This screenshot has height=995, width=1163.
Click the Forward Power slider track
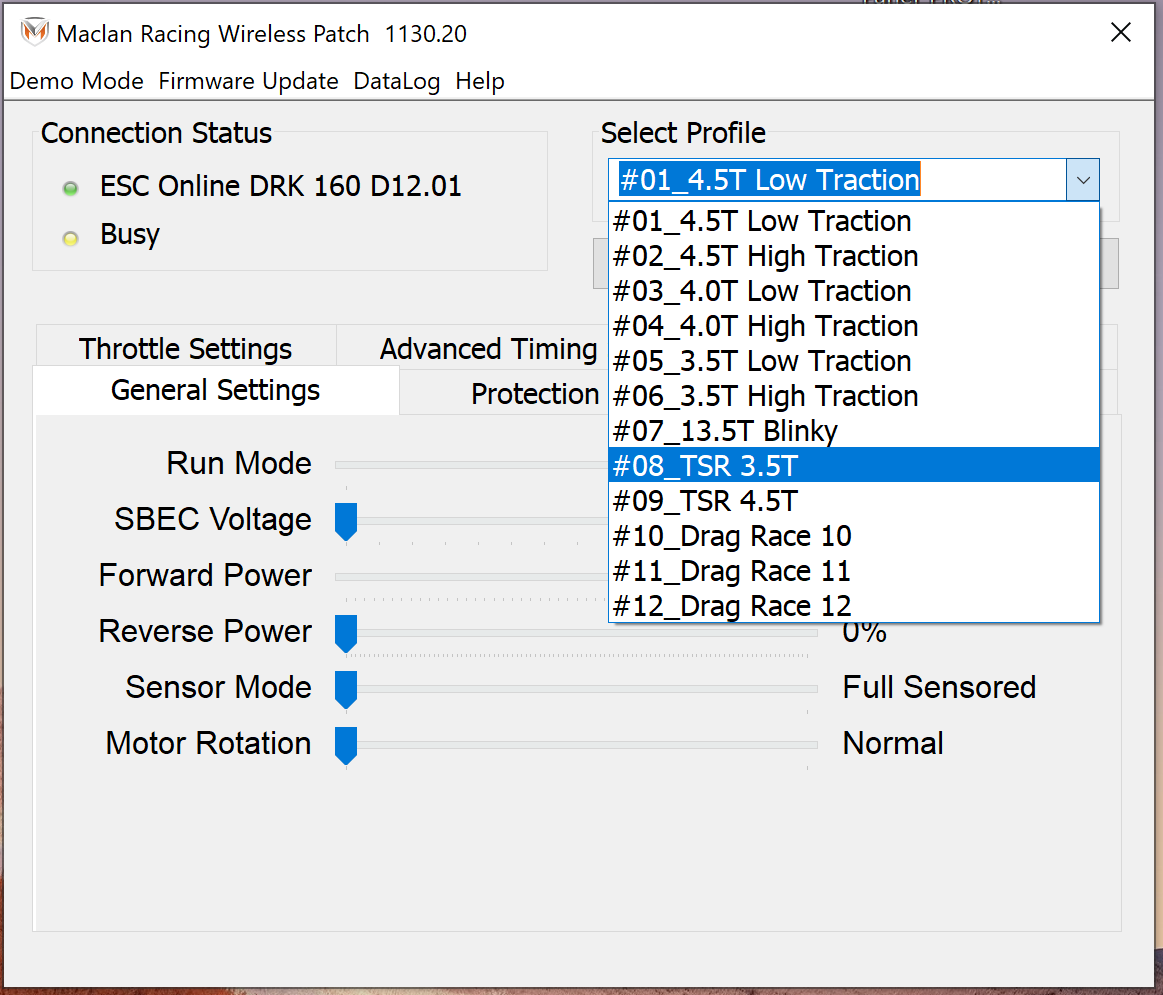472,577
